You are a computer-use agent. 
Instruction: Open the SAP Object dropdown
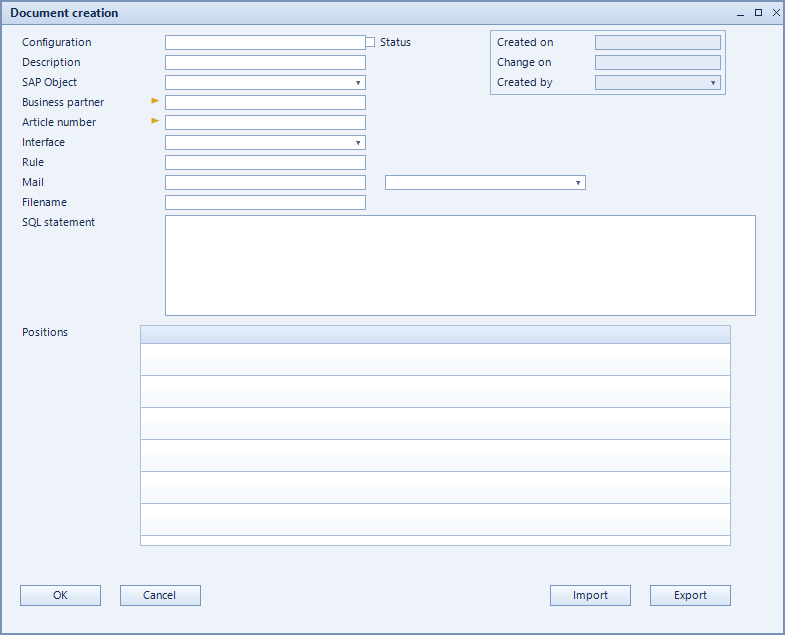coord(358,83)
